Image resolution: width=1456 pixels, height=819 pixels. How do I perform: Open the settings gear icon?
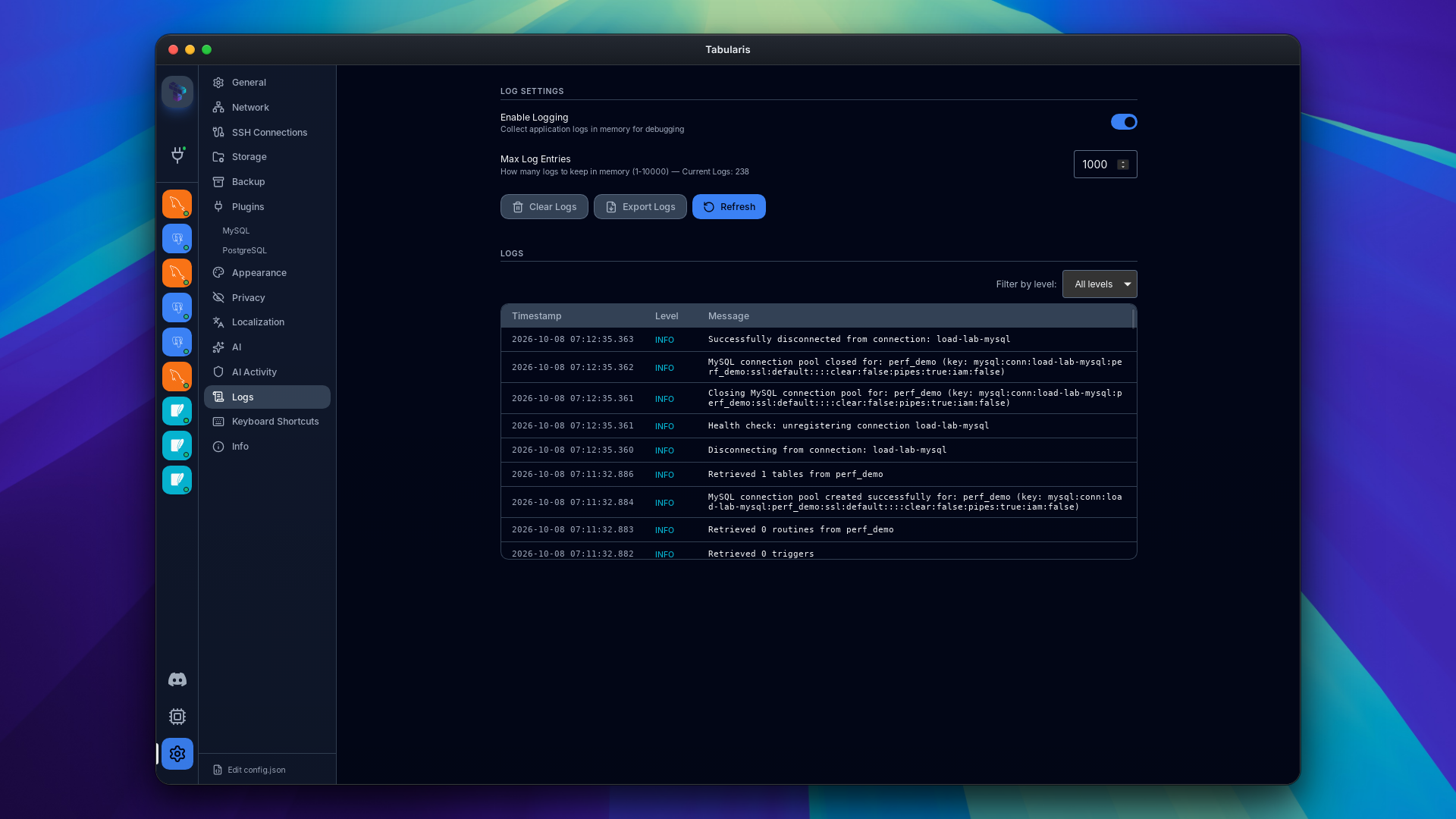177,754
